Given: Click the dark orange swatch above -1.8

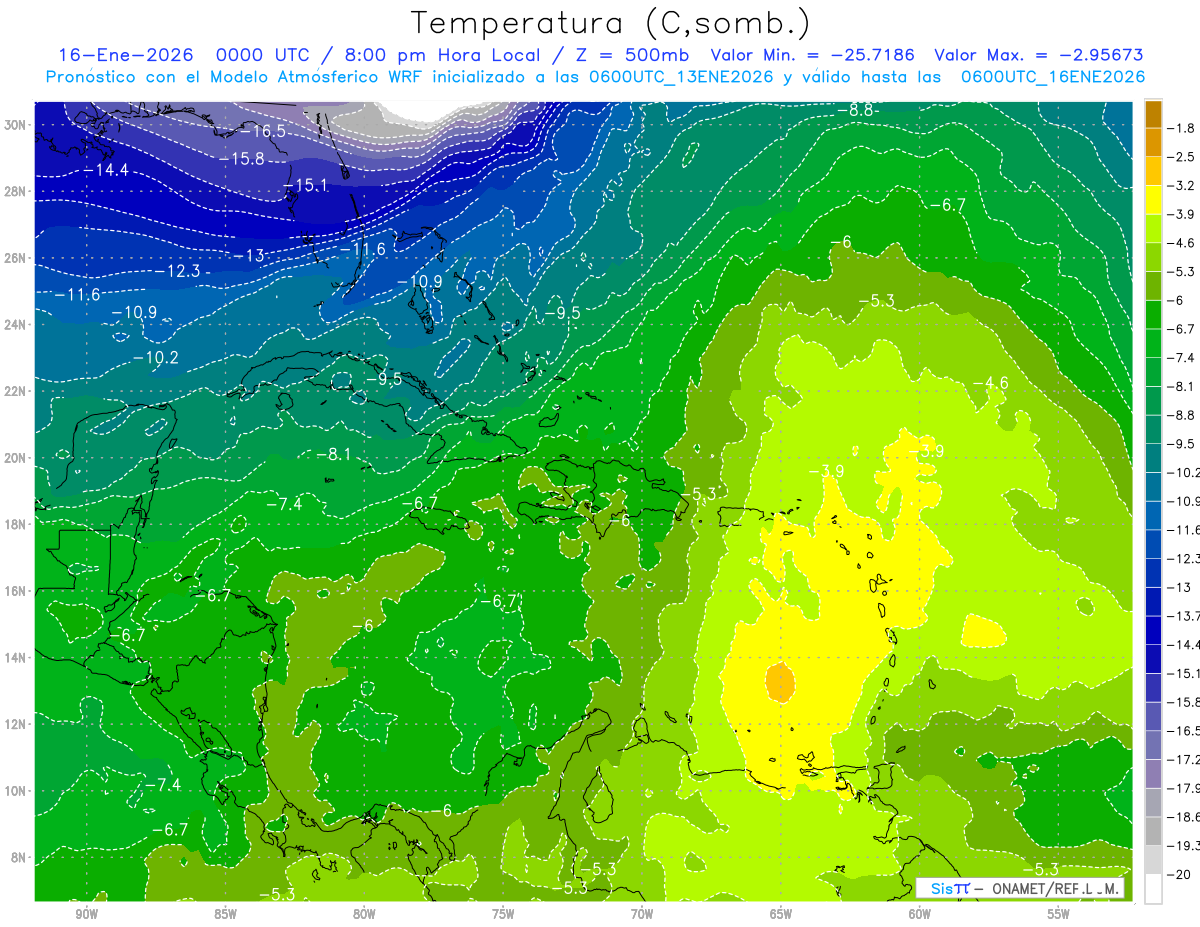Looking at the screenshot, I should click(1153, 113).
